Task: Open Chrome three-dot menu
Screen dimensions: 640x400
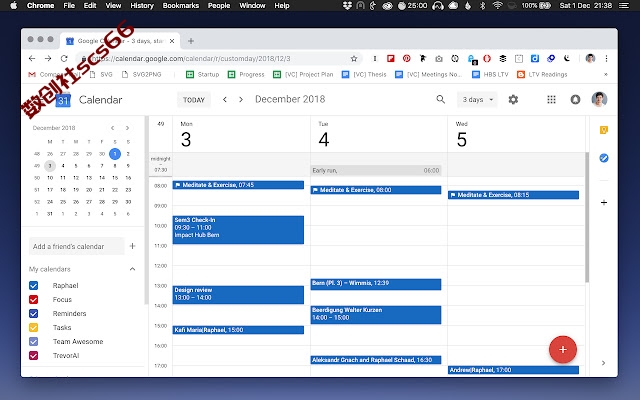Action: tap(607, 58)
